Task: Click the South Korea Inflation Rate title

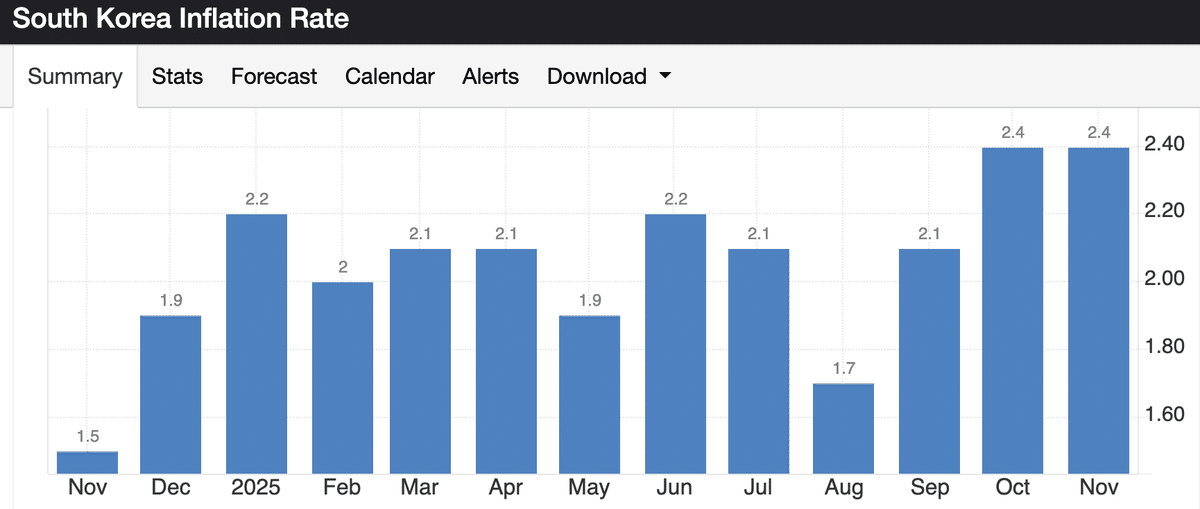Action: 181,19
